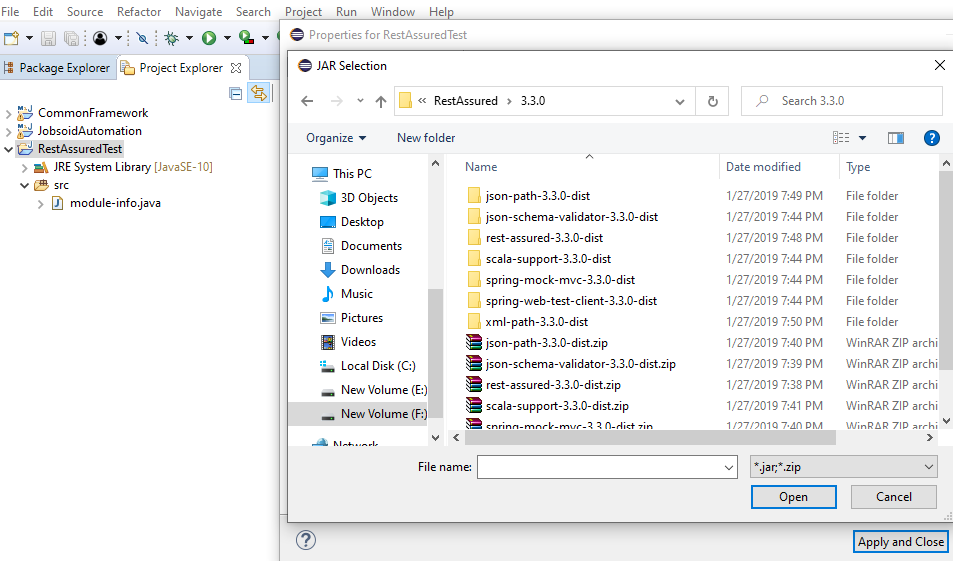Click help icon in Properties dialog
The width and height of the screenshot is (953, 561).
pos(306,541)
